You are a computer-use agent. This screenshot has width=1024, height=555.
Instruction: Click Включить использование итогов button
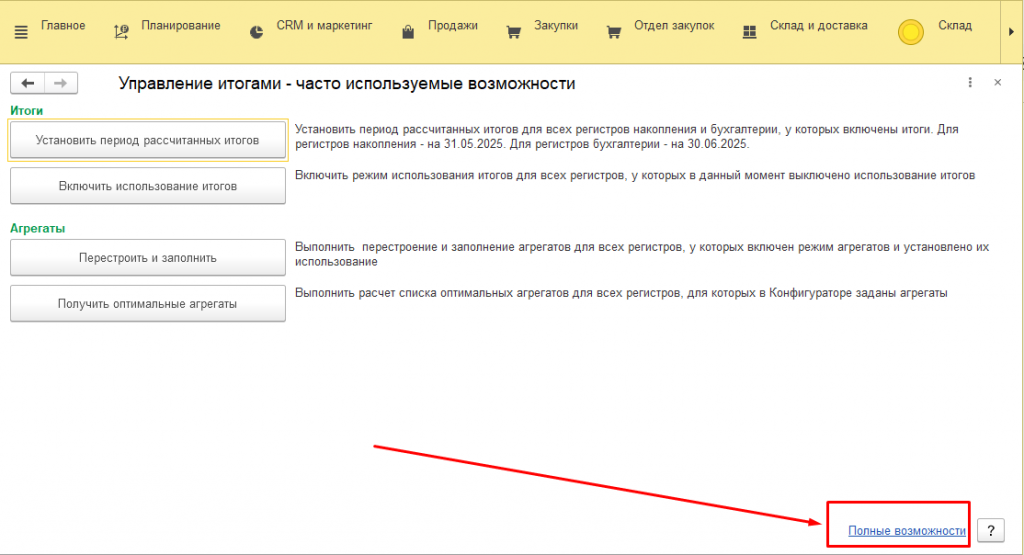[148, 186]
